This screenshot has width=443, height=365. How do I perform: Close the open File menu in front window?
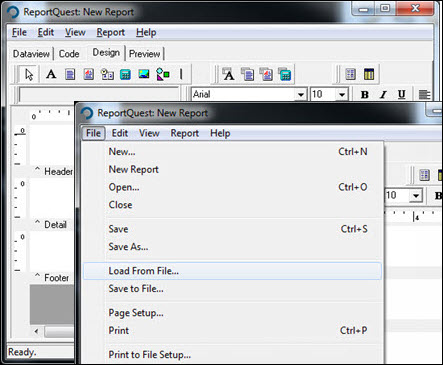coord(93,133)
